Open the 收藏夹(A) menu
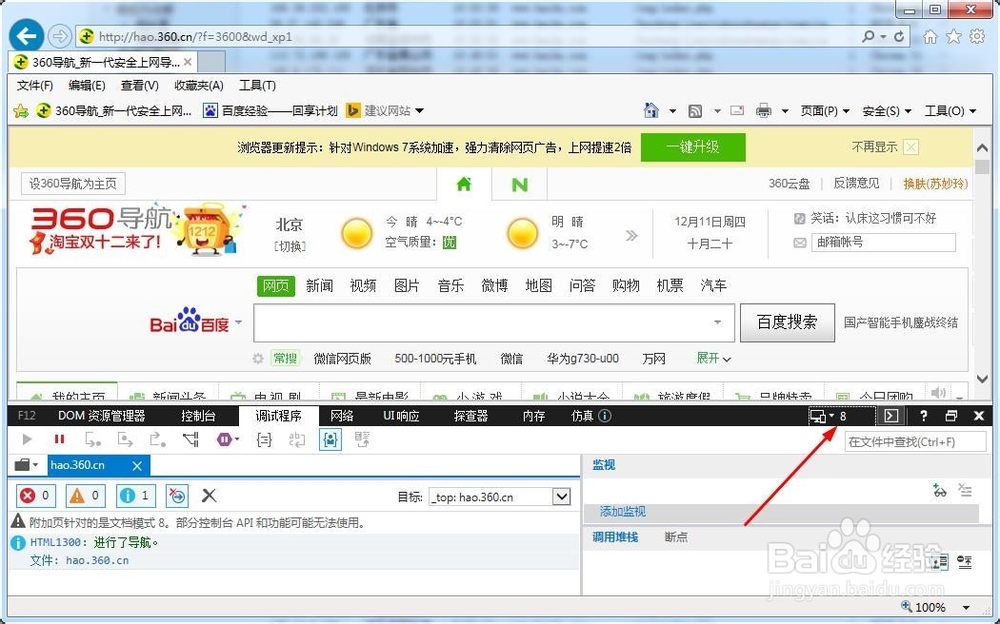 click(x=198, y=85)
